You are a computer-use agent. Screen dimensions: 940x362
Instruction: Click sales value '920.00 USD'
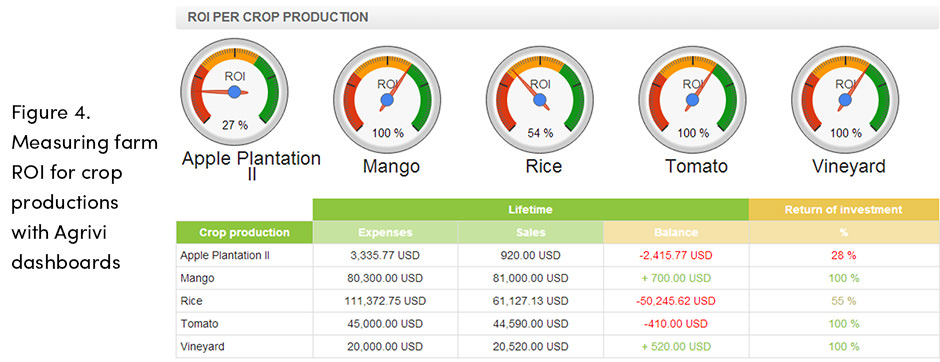(531, 255)
